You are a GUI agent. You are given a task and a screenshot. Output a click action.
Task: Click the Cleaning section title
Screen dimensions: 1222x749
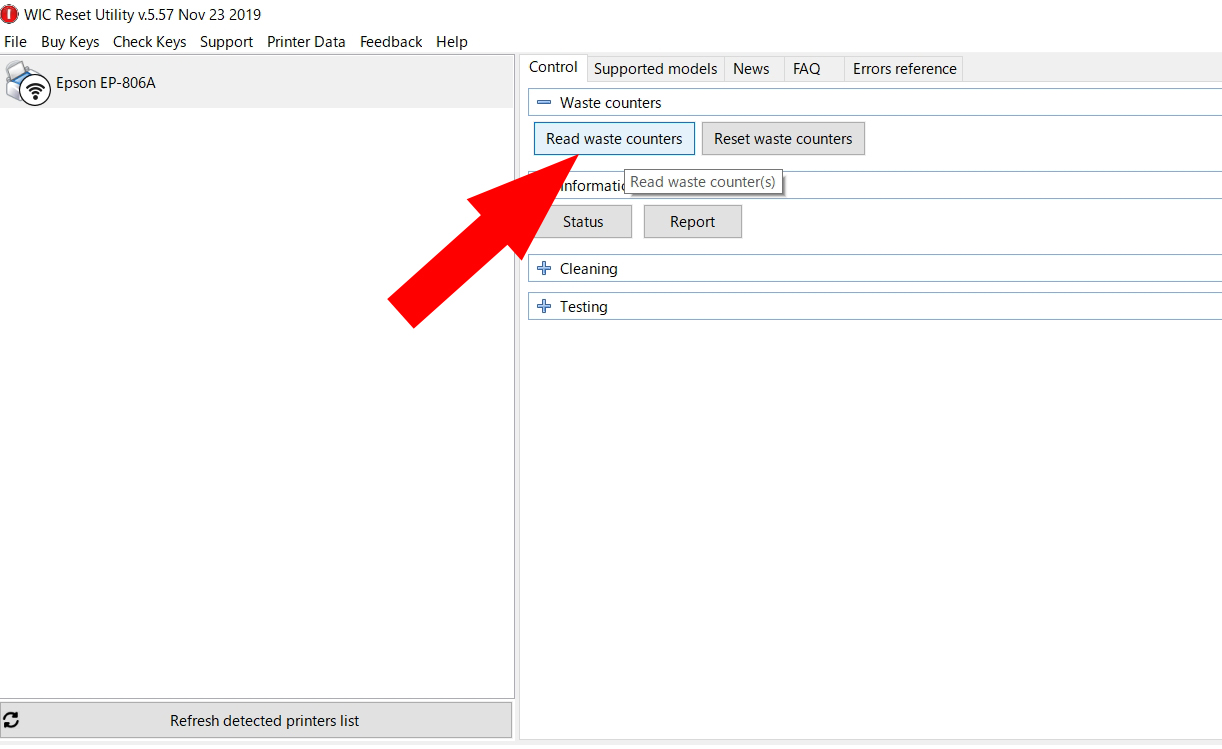pos(588,268)
